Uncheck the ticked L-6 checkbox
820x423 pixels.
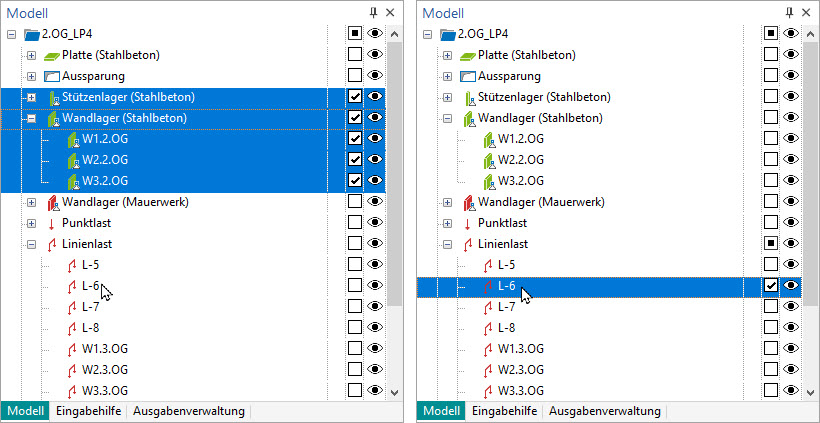click(771, 286)
